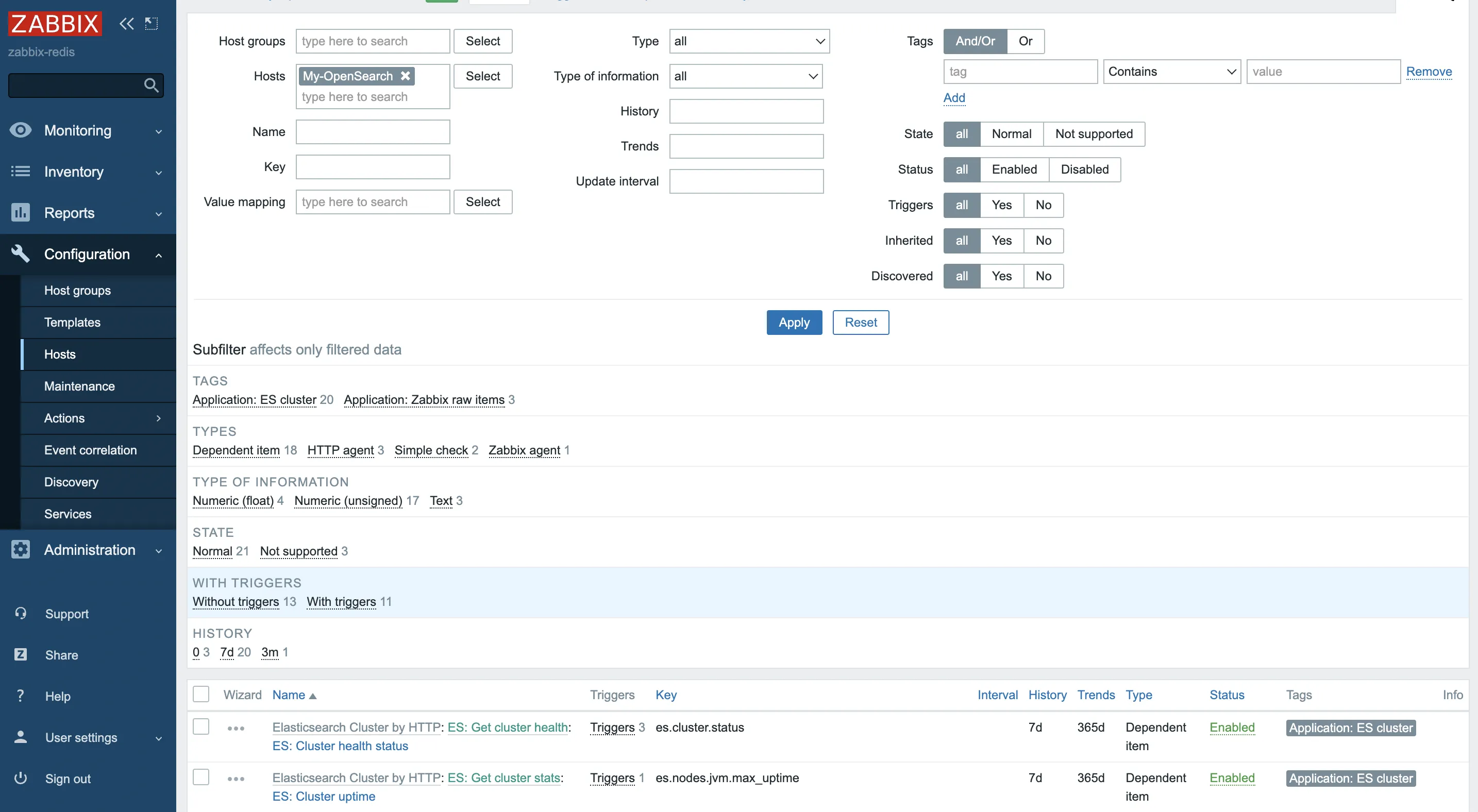
Task: Set State filter to Not supported
Action: coord(1094,133)
